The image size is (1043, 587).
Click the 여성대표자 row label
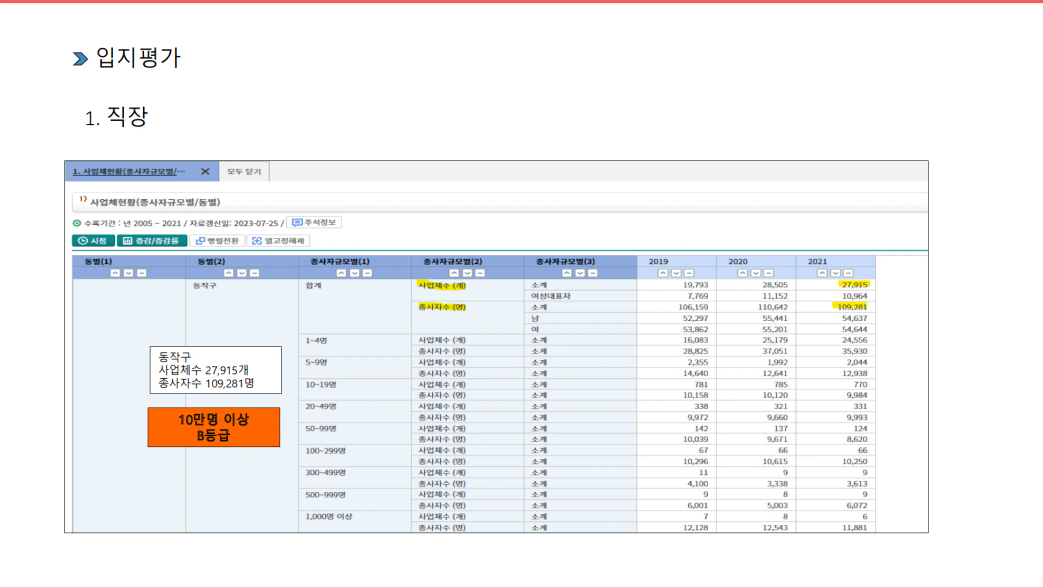click(551, 296)
